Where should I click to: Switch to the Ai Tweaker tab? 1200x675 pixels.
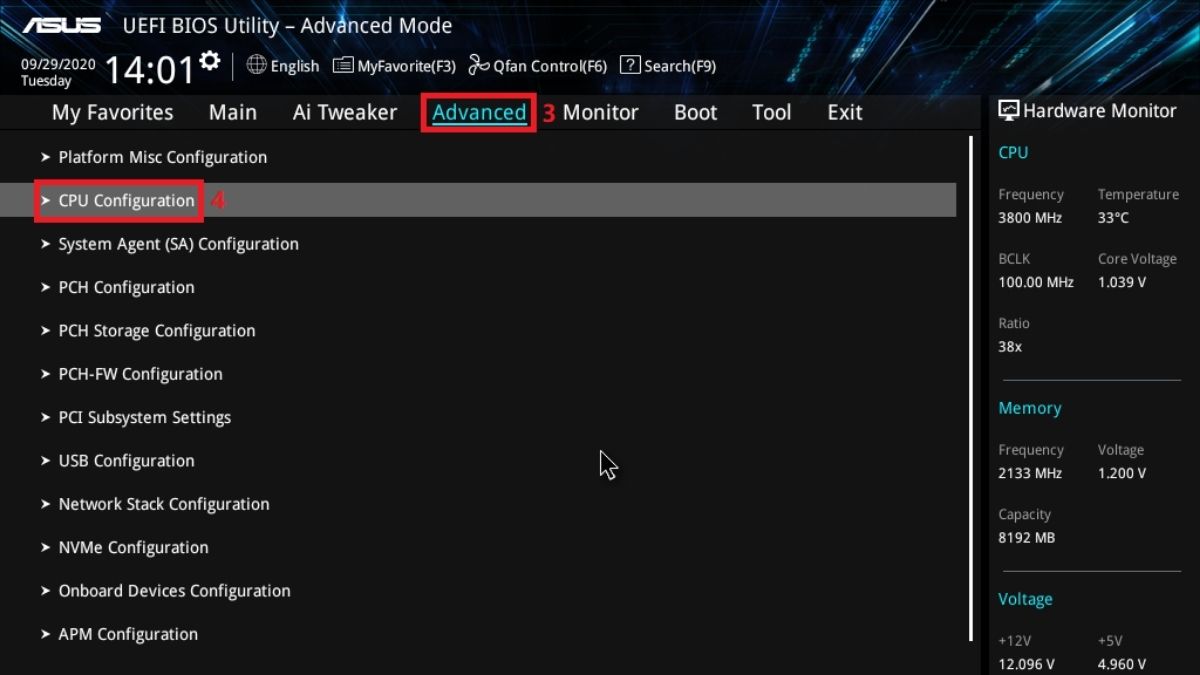[x=345, y=113]
